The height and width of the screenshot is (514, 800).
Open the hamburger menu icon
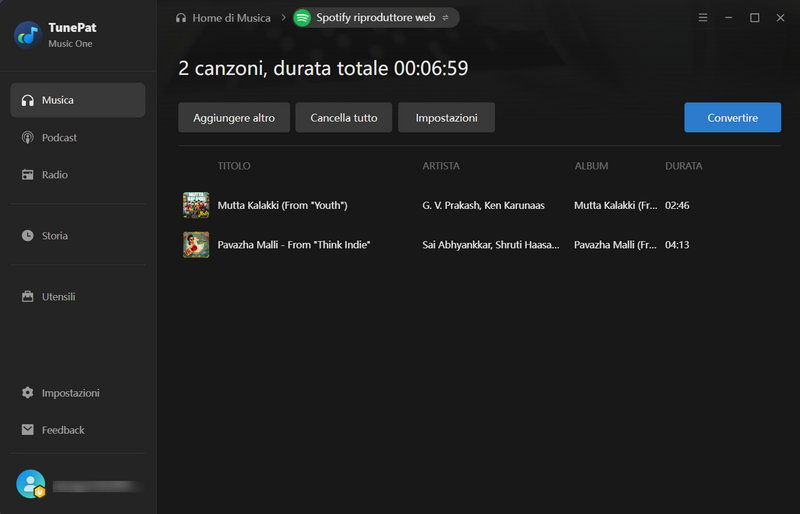point(703,18)
